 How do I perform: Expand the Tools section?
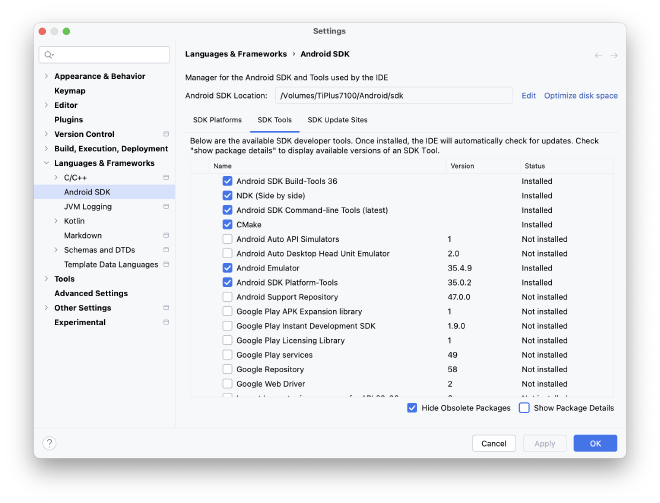click(x=46, y=279)
